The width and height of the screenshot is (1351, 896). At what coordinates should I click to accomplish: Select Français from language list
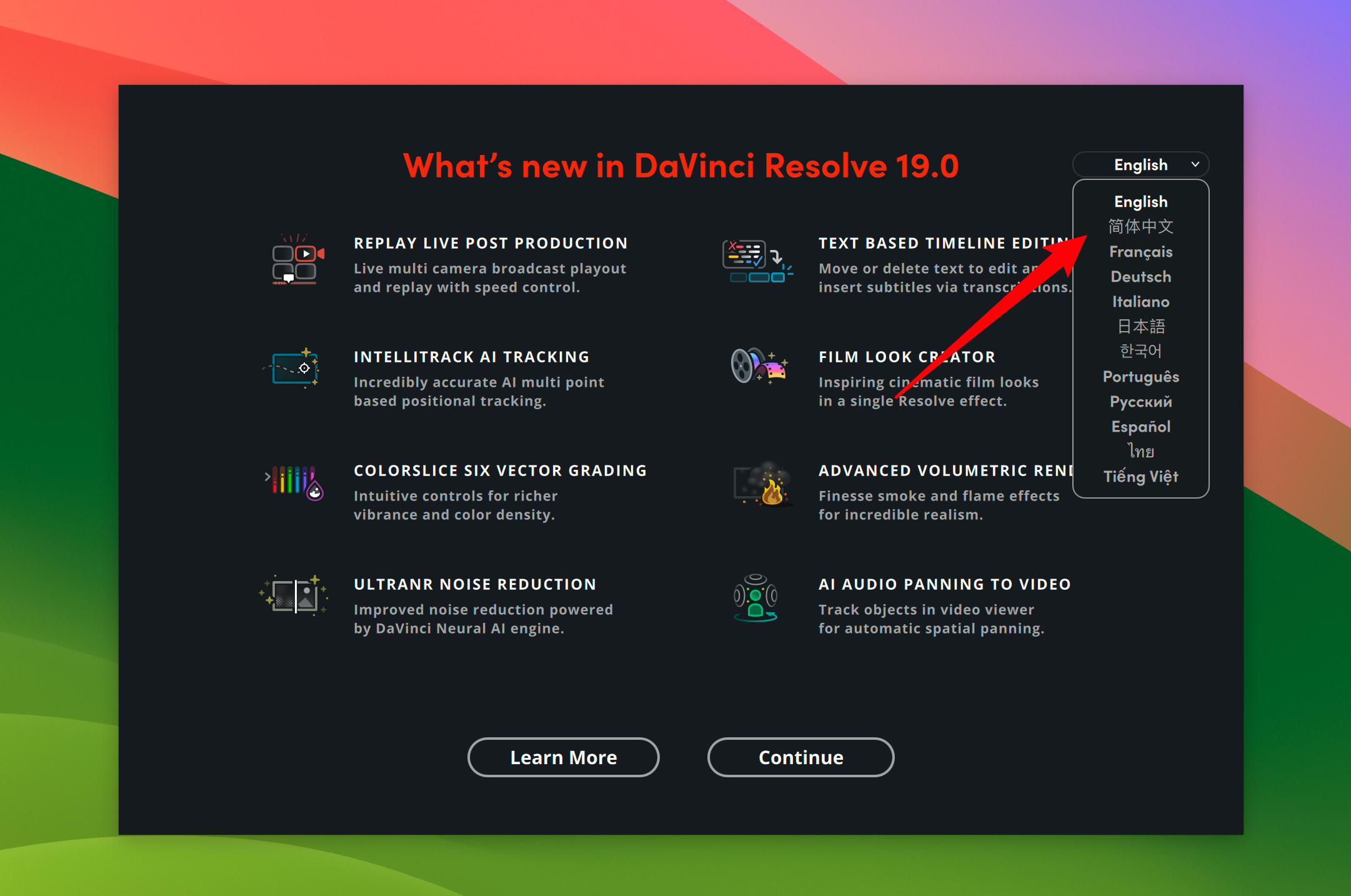tap(1140, 252)
